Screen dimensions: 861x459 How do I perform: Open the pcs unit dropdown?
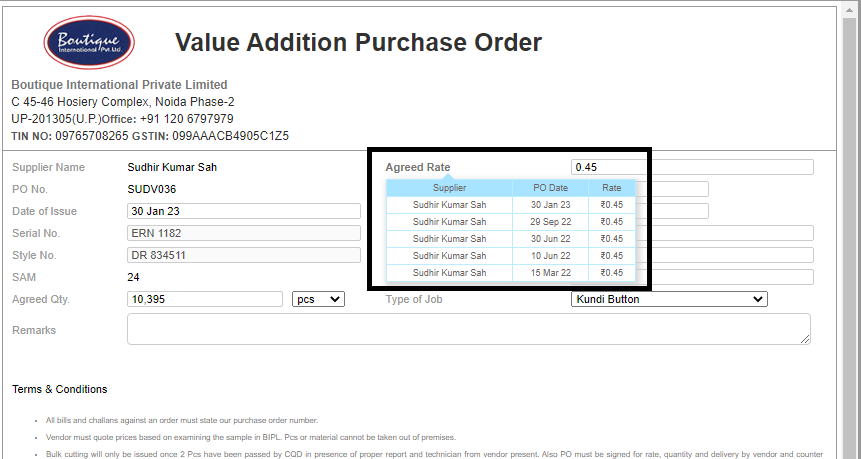[318, 299]
